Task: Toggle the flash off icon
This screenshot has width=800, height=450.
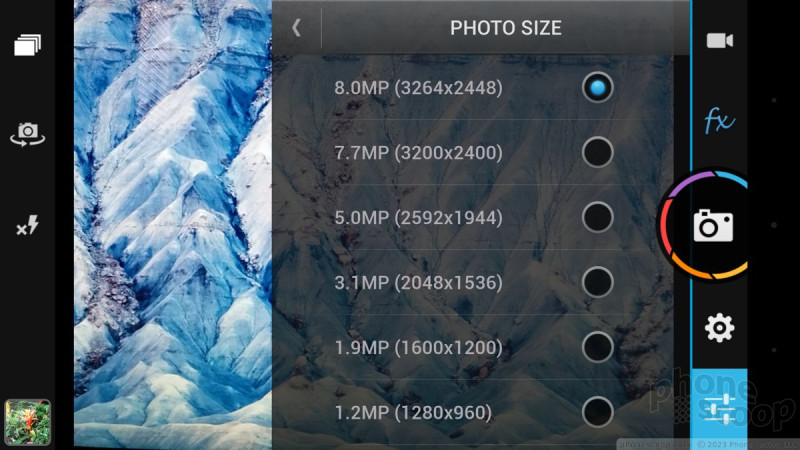Action: (x=28, y=225)
